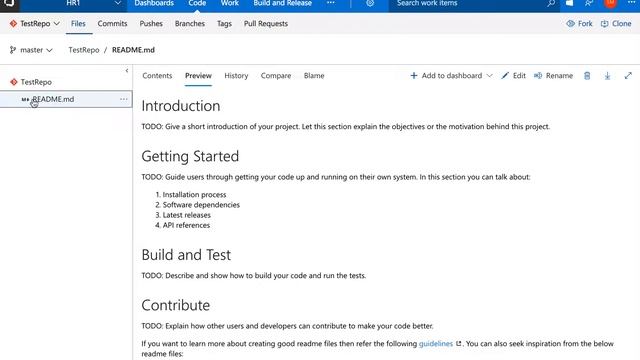The image size is (640, 360).
Task: Open the marketplace bag icon
Action: (x=569, y=3)
